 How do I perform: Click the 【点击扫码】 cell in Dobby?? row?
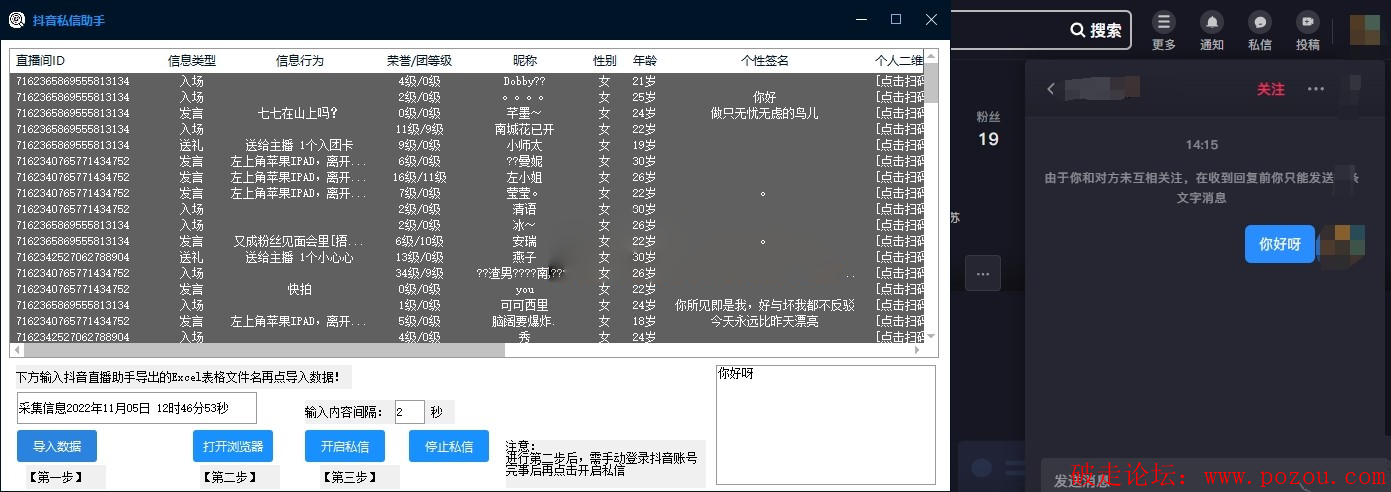point(899,81)
